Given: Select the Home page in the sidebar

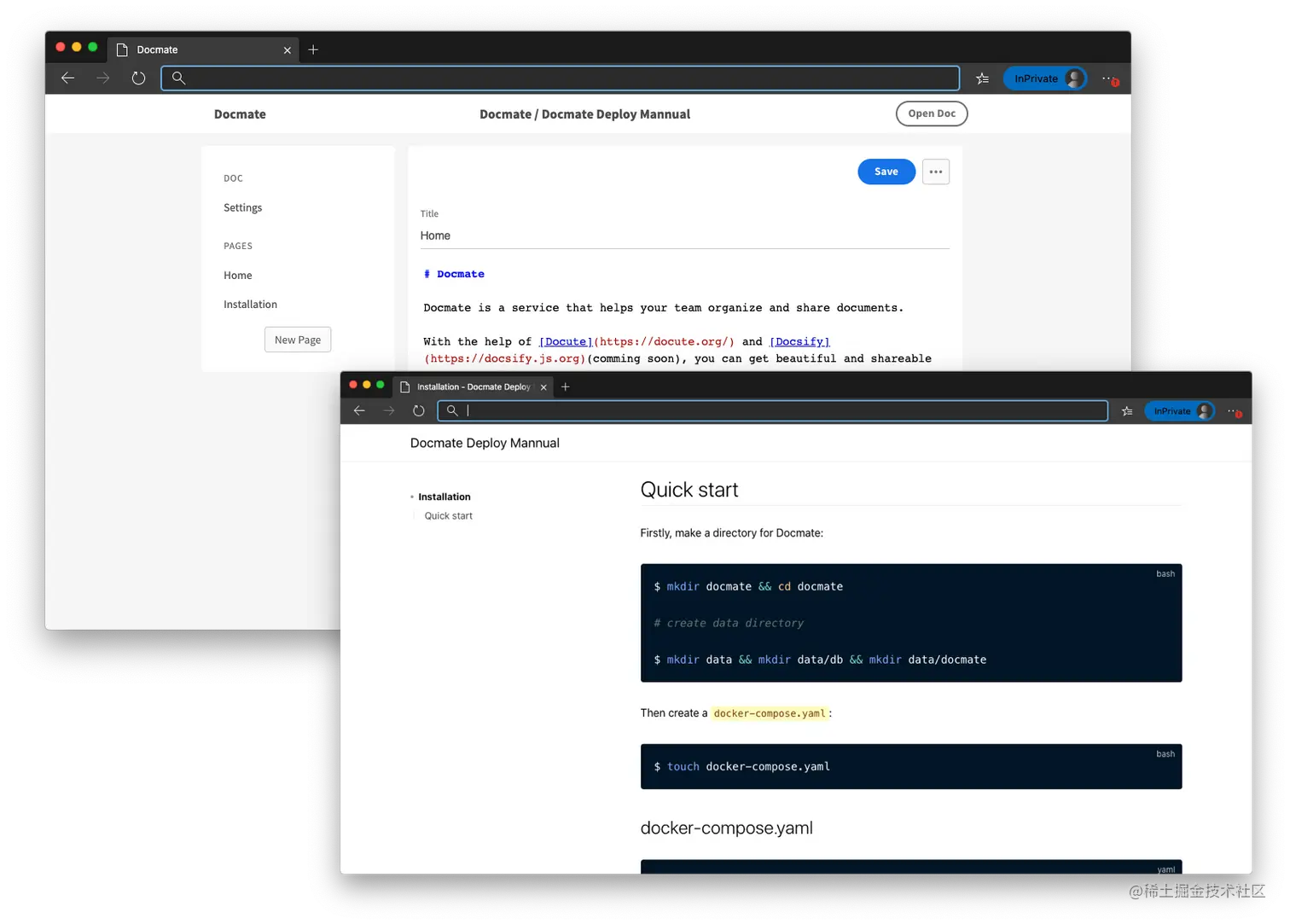Looking at the screenshot, I should click(238, 275).
